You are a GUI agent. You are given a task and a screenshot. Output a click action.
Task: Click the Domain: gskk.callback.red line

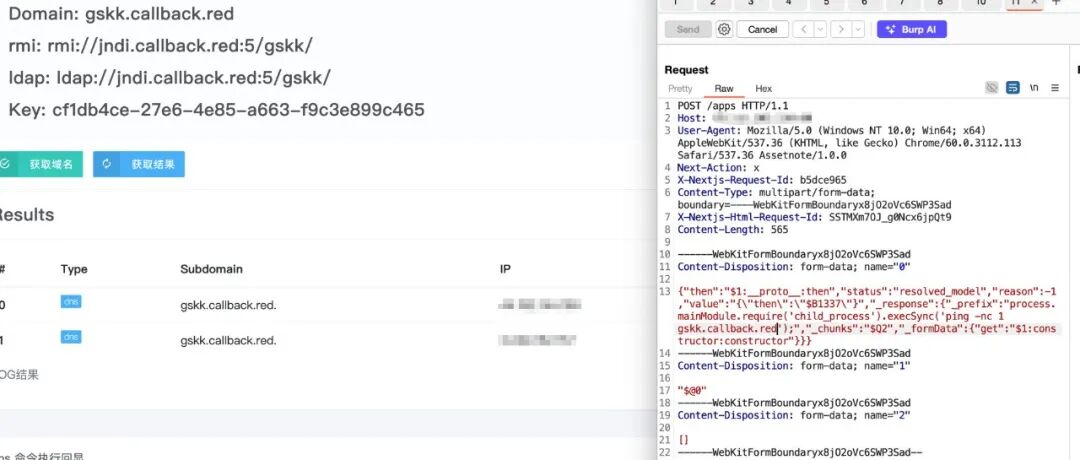click(x=121, y=14)
